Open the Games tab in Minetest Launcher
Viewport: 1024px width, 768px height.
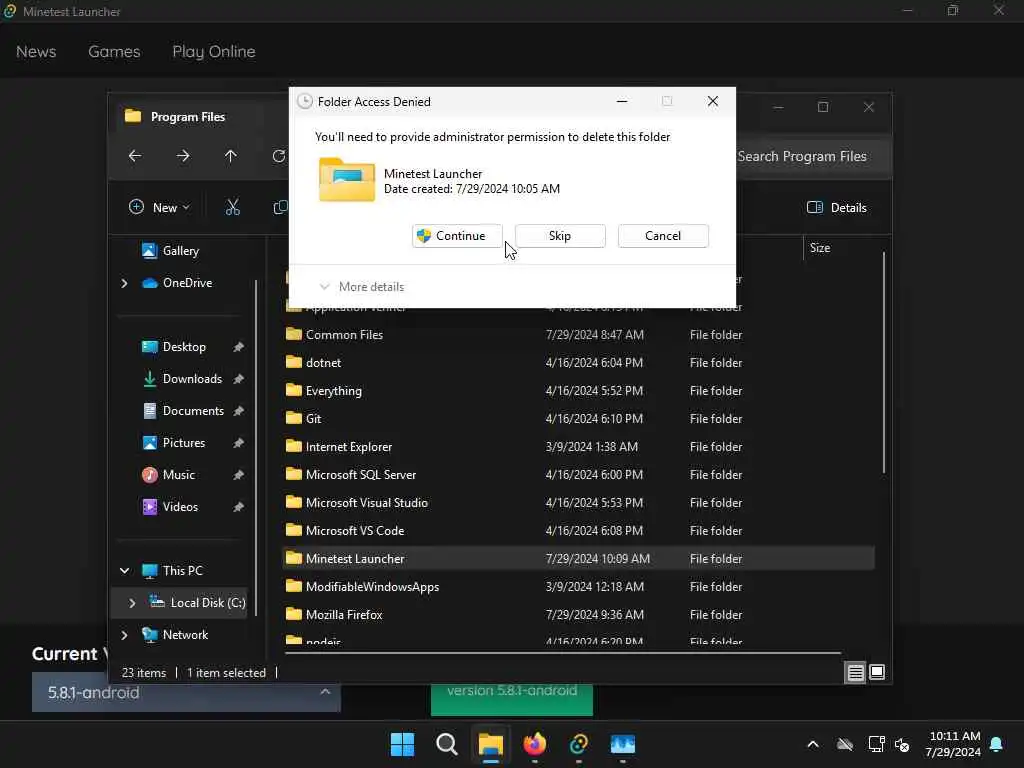click(114, 52)
